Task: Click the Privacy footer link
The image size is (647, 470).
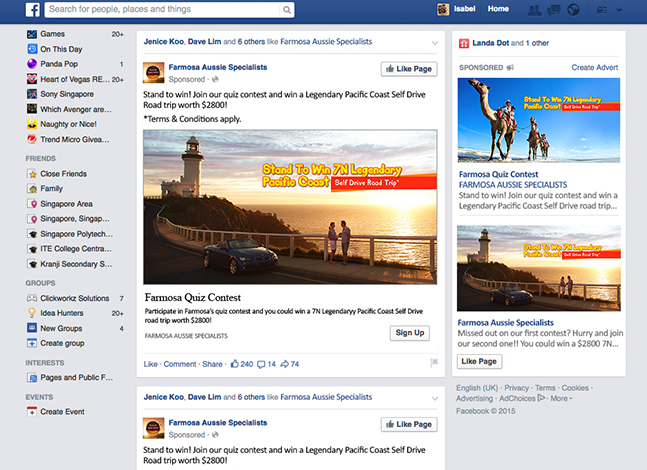Action: pyautogui.click(x=516, y=388)
